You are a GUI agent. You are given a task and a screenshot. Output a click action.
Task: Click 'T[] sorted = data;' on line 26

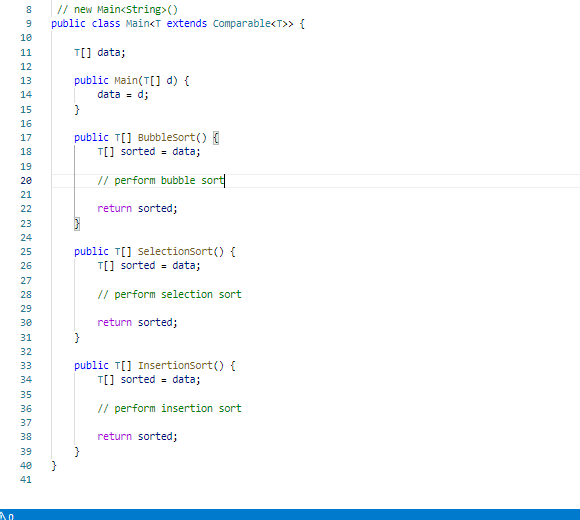[x=149, y=266]
